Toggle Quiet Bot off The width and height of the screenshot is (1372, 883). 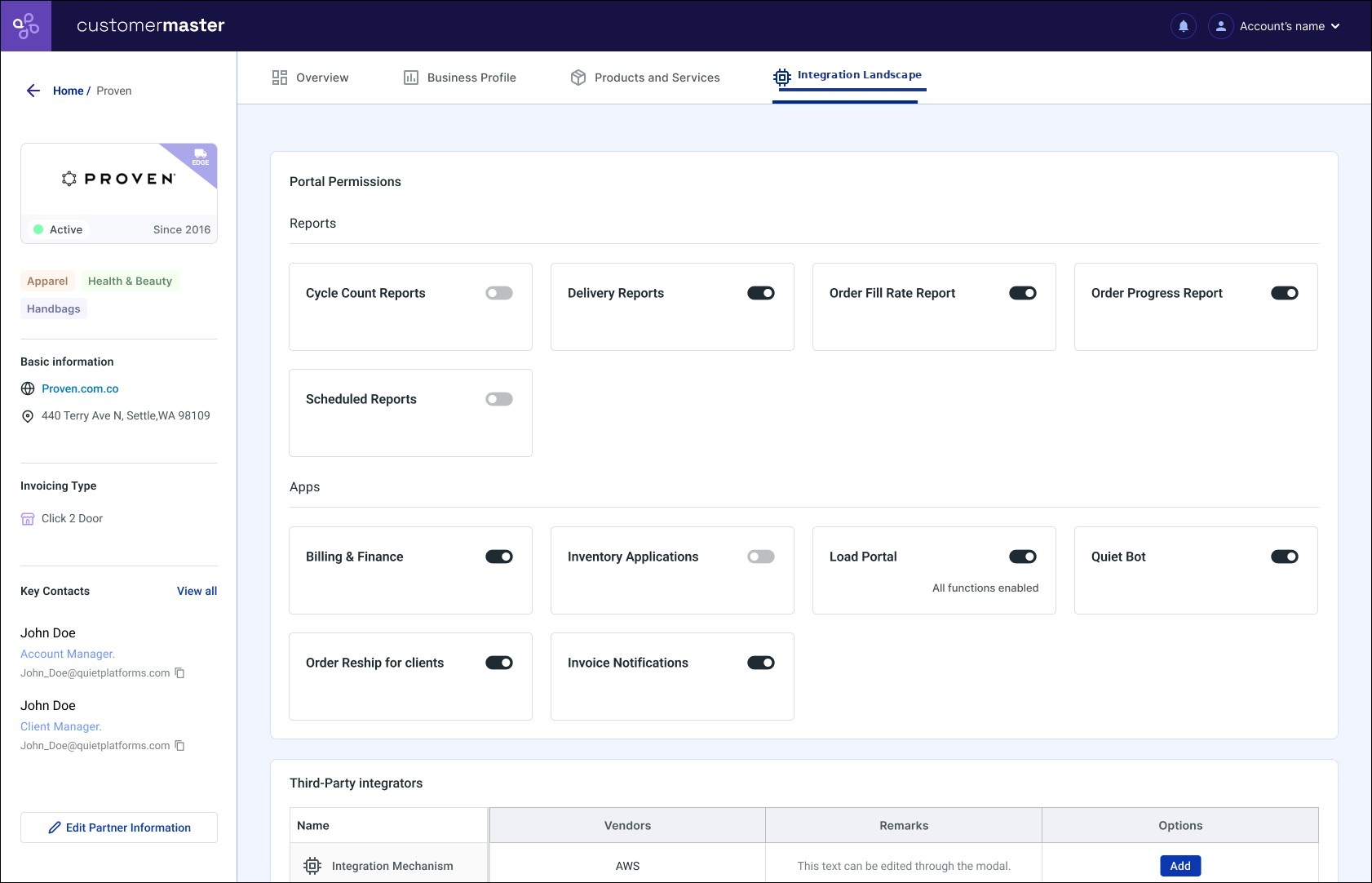coord(1285,557)
